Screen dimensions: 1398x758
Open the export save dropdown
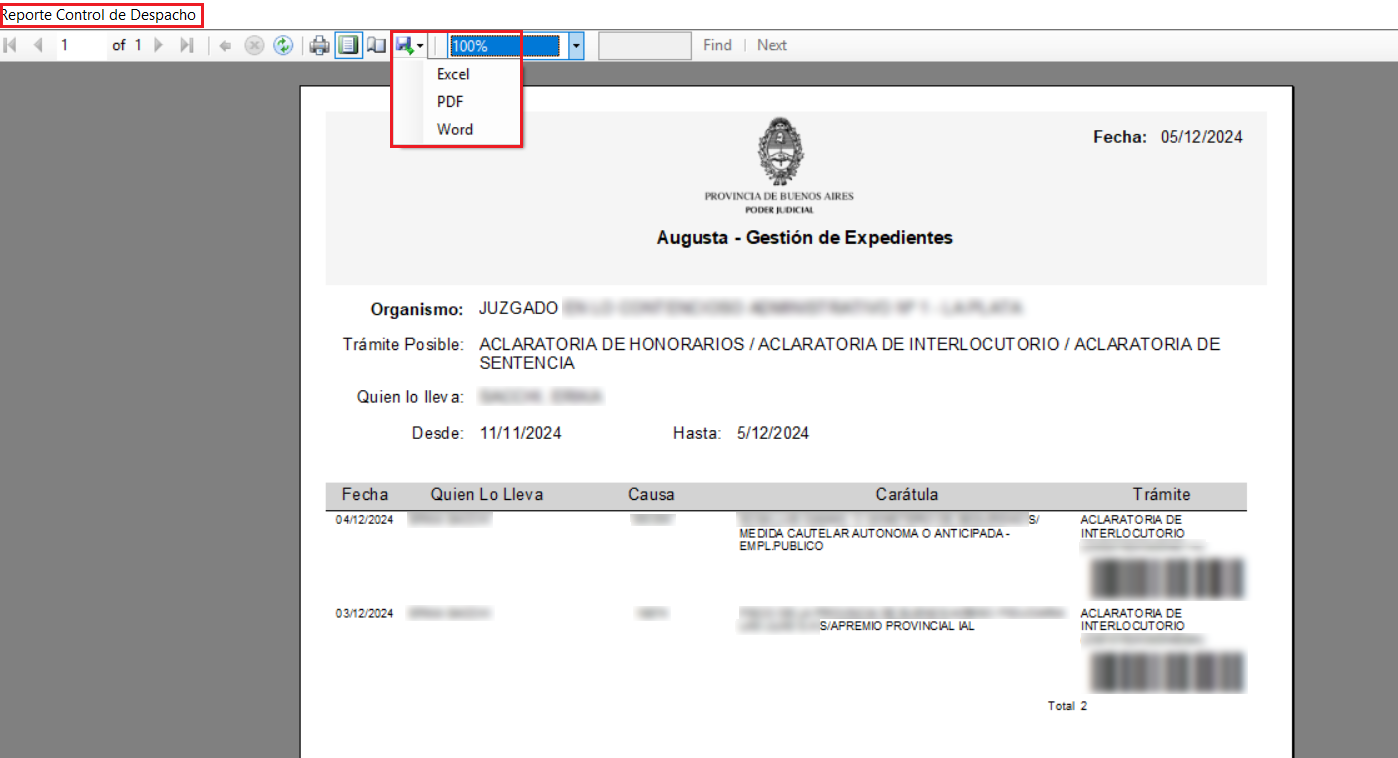pos(410,45)
